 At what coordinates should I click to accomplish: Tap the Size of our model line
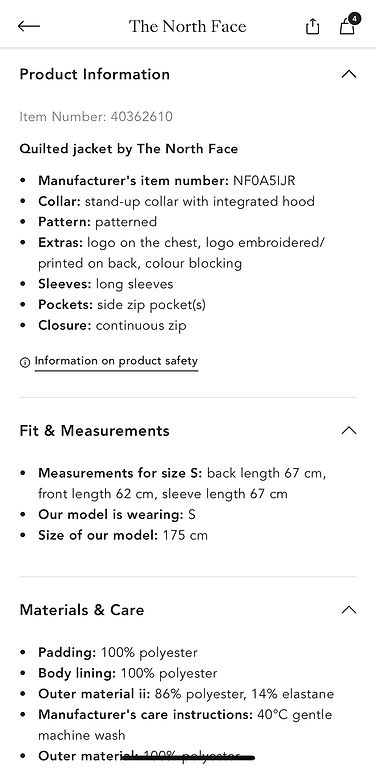(123, 535)
